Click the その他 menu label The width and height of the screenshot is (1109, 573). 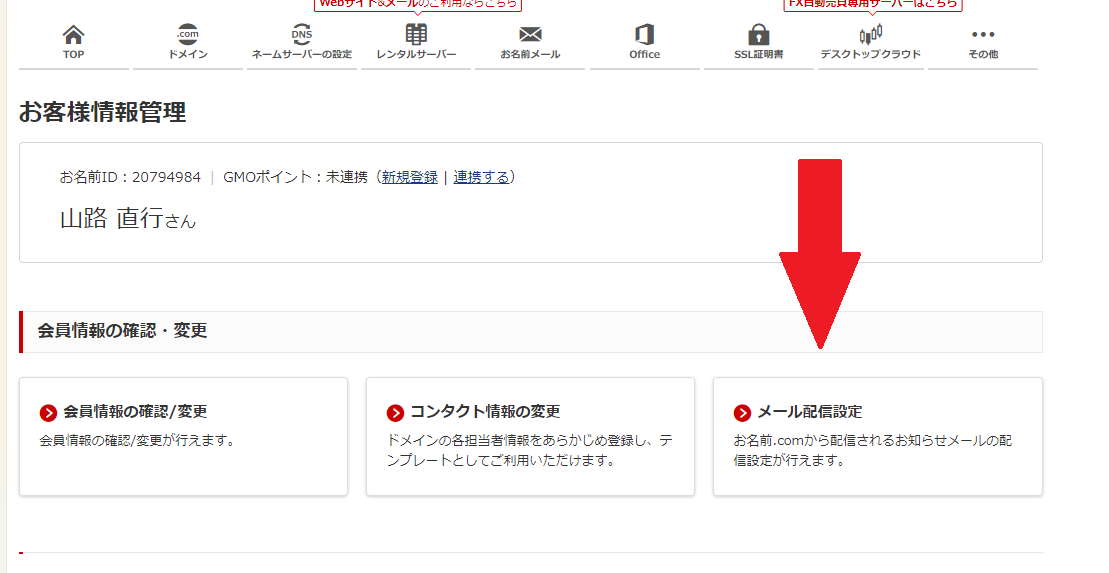click(983, 54)
